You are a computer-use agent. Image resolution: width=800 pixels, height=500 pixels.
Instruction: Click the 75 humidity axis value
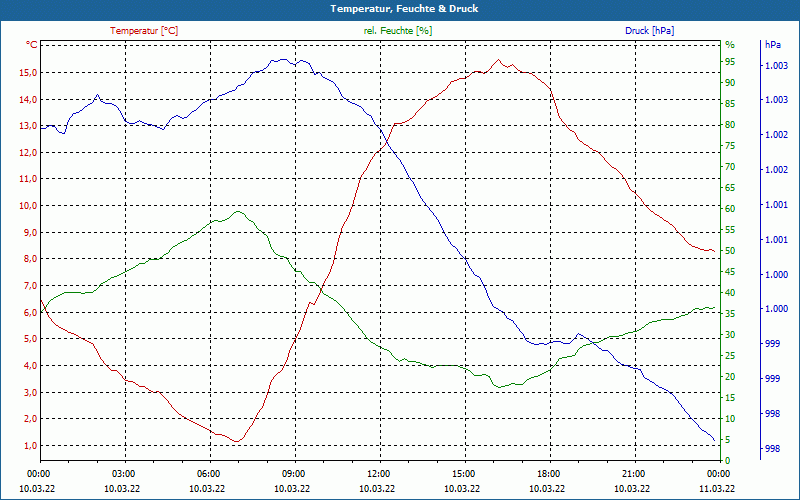point(730,146)
